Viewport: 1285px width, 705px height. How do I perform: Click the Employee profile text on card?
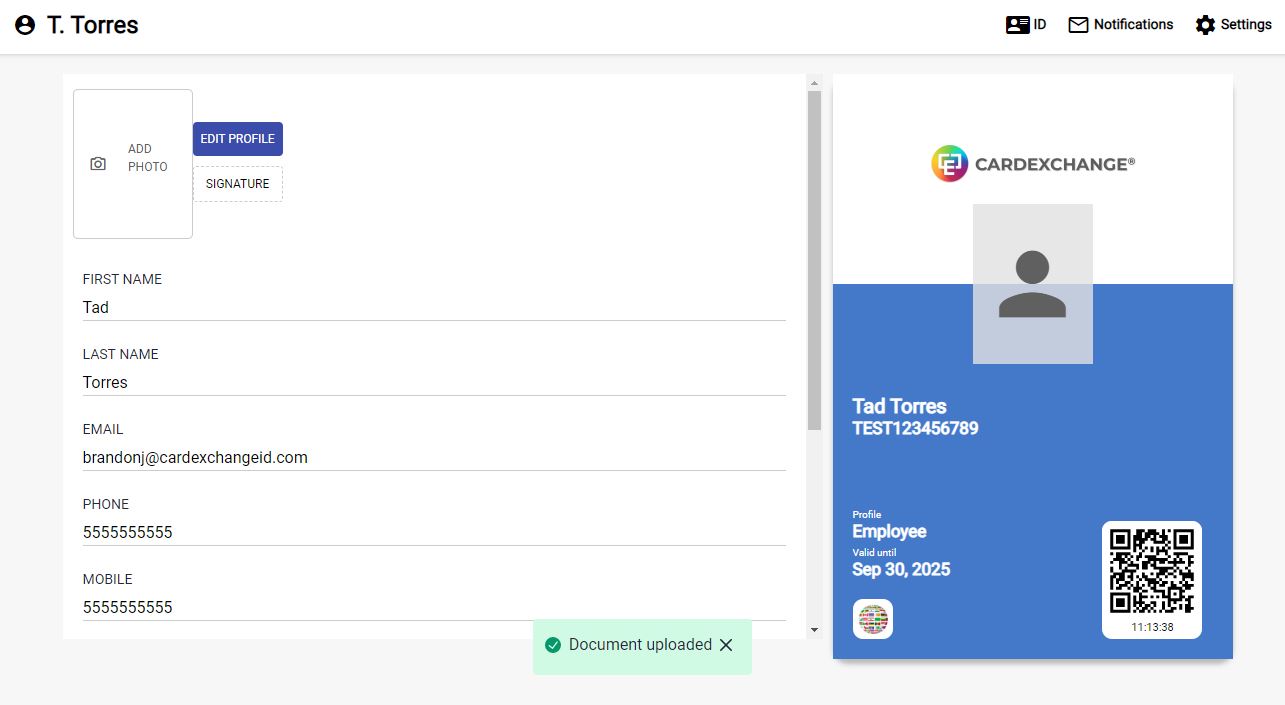[889, 532]
